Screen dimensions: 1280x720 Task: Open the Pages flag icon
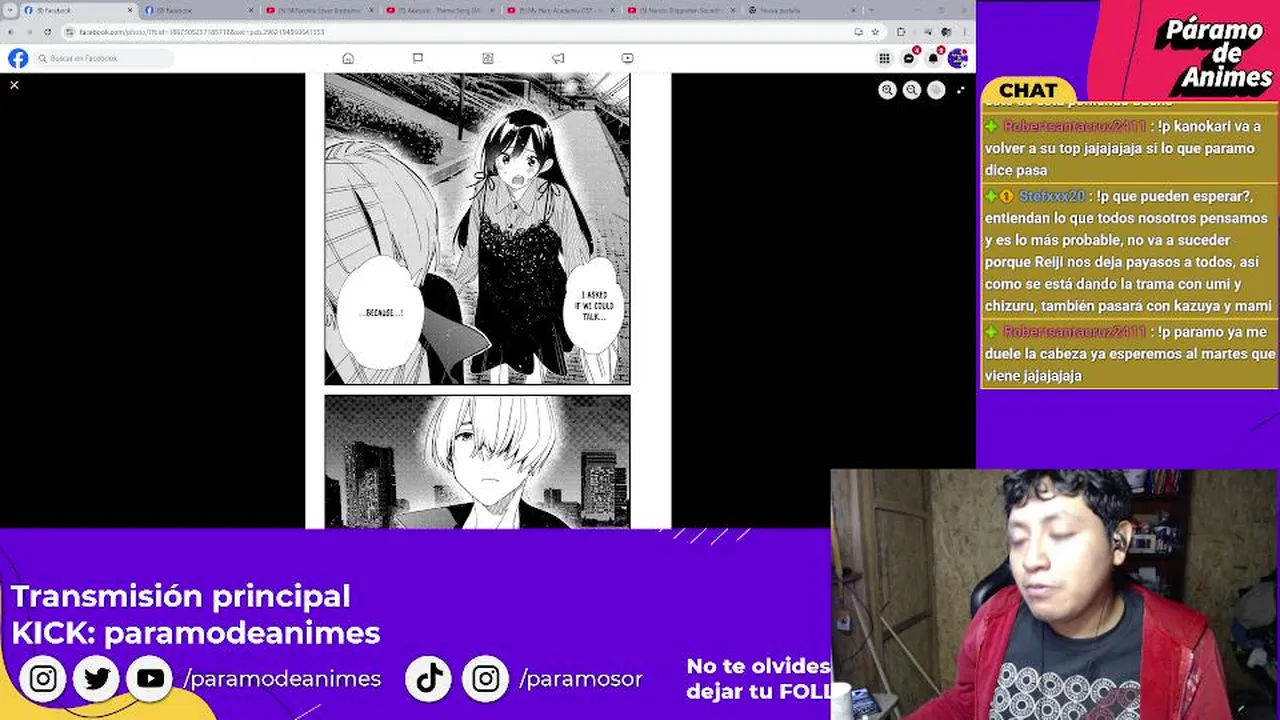pos(418,58)
